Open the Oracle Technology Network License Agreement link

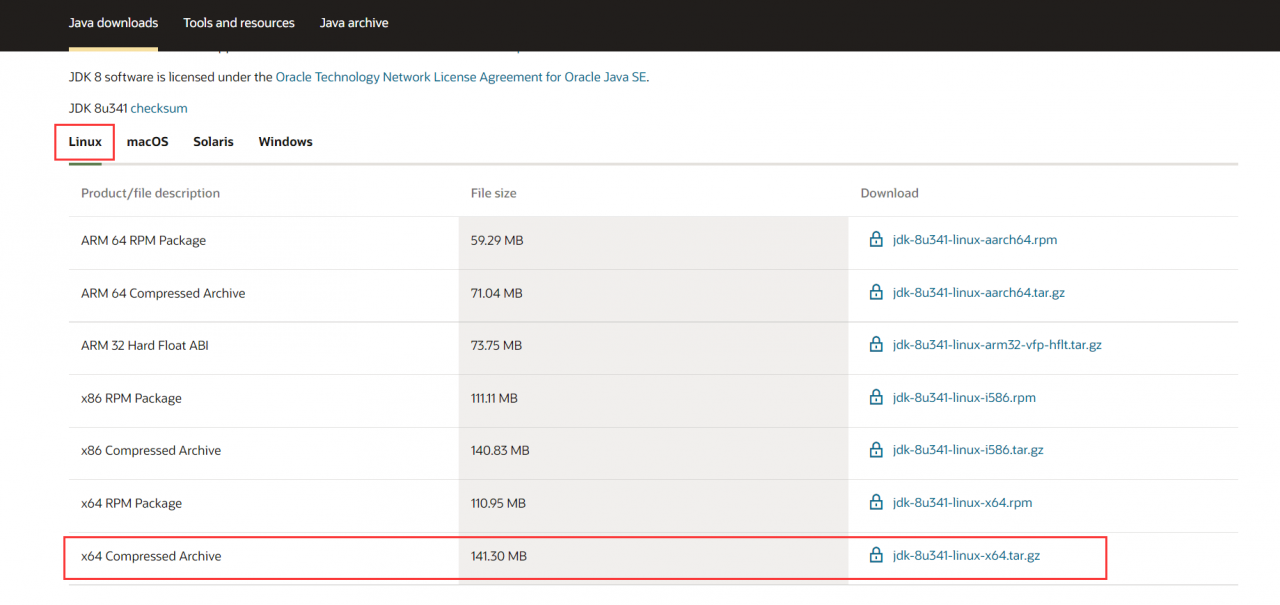pos(461,77)
